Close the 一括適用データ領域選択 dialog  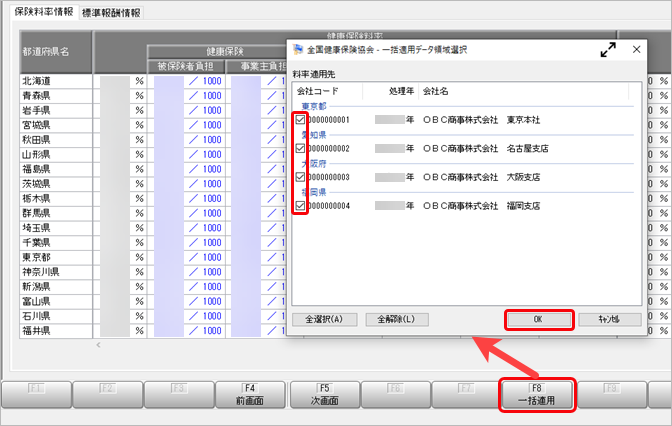click(x=636, y=50)
